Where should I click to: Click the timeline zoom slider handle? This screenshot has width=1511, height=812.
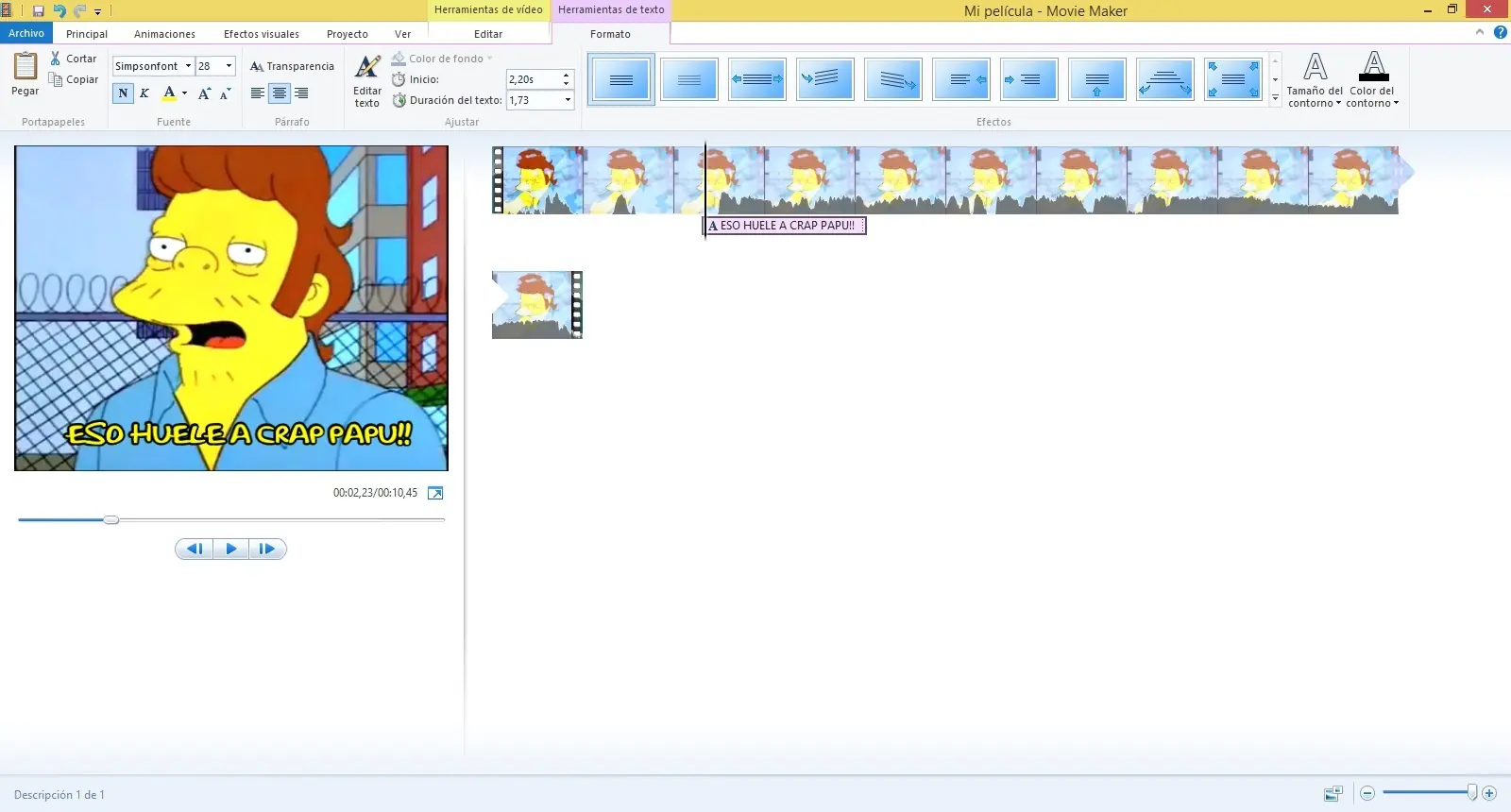pyautogui.click(x=1471, y=793)
